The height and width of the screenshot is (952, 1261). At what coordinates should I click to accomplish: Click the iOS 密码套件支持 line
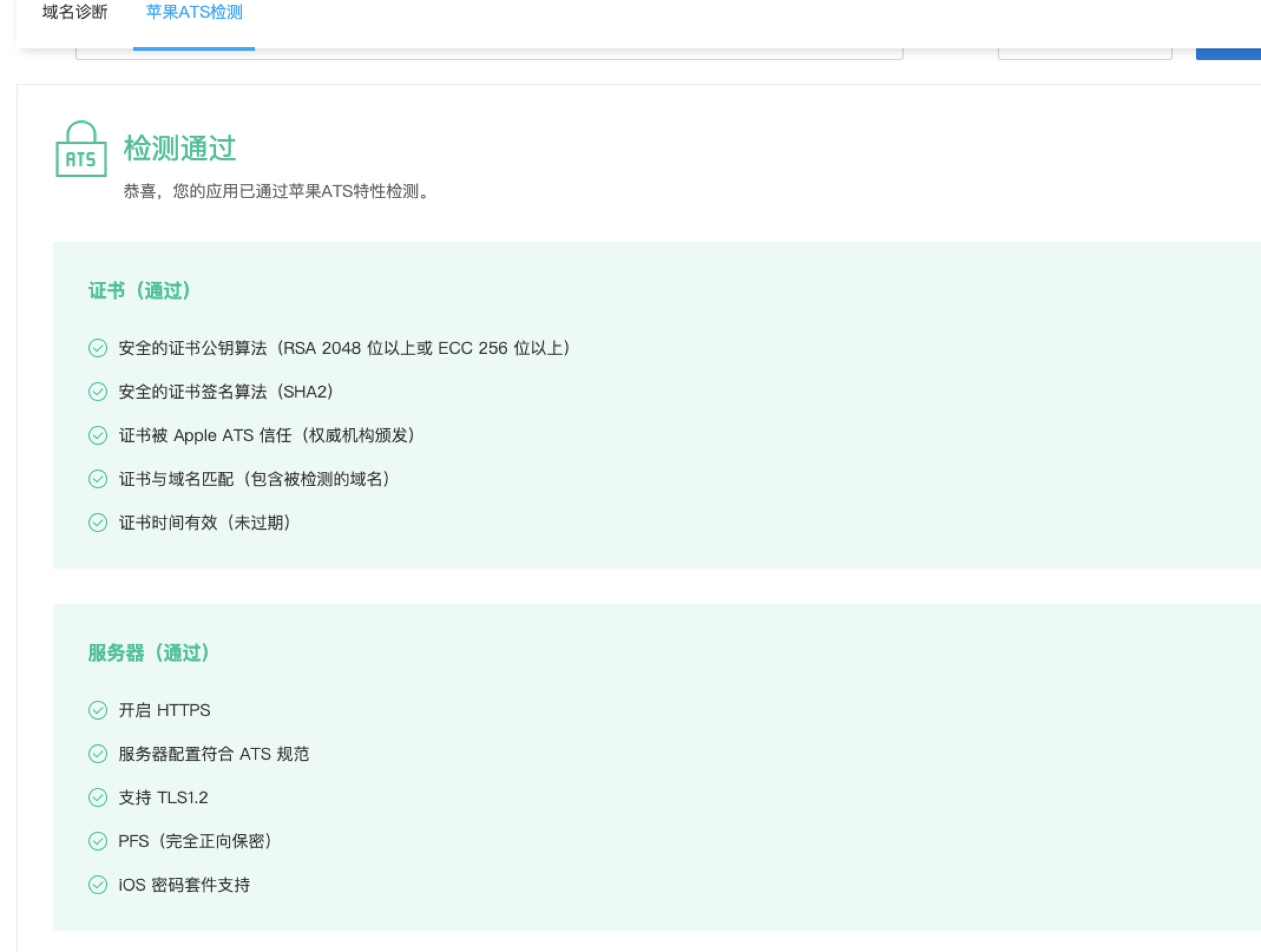pos(185,885)
